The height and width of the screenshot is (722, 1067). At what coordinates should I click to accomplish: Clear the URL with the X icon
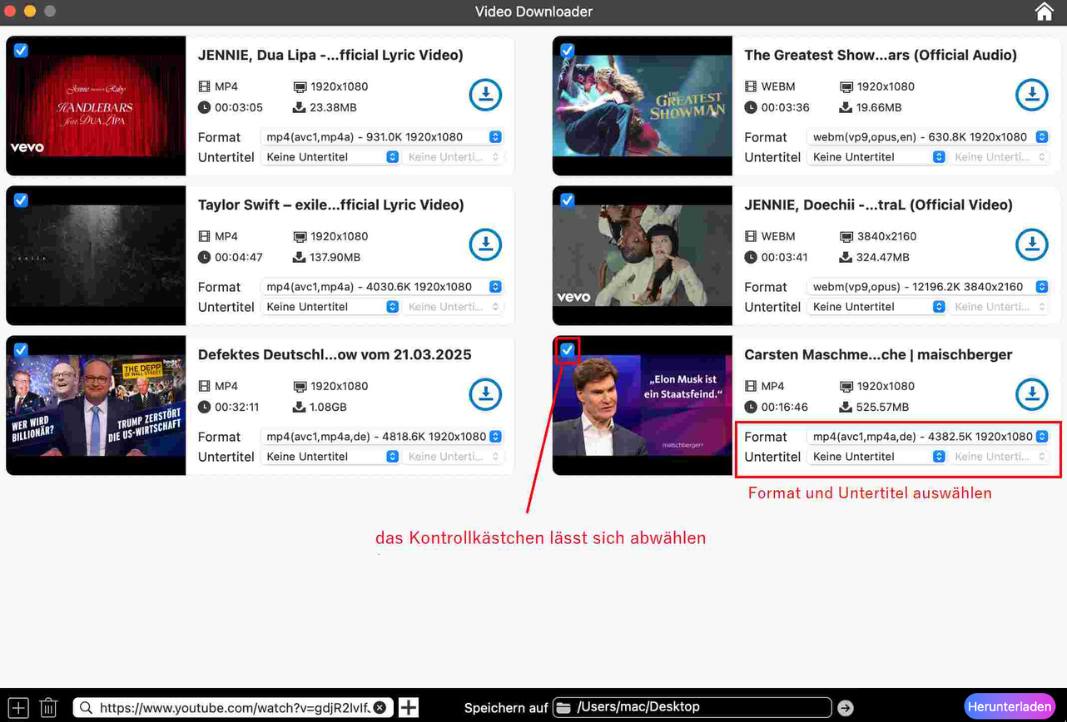coord(380,708)
